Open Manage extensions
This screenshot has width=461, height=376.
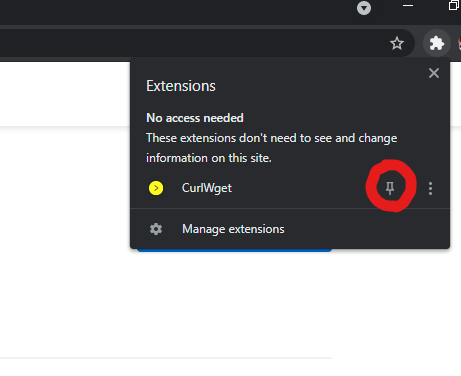(290, 229)
